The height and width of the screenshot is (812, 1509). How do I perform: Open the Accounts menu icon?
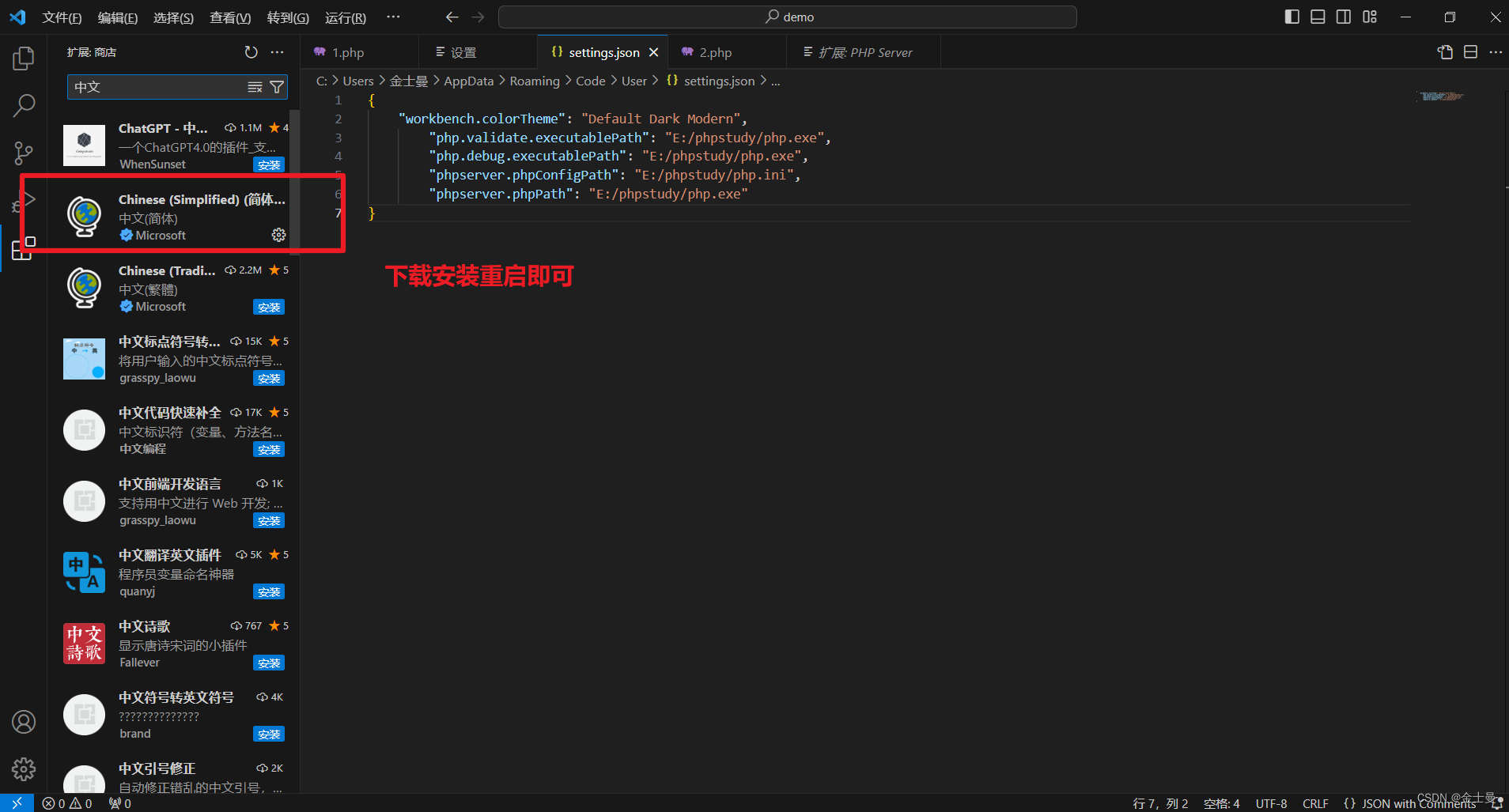(x=24, y=722)
